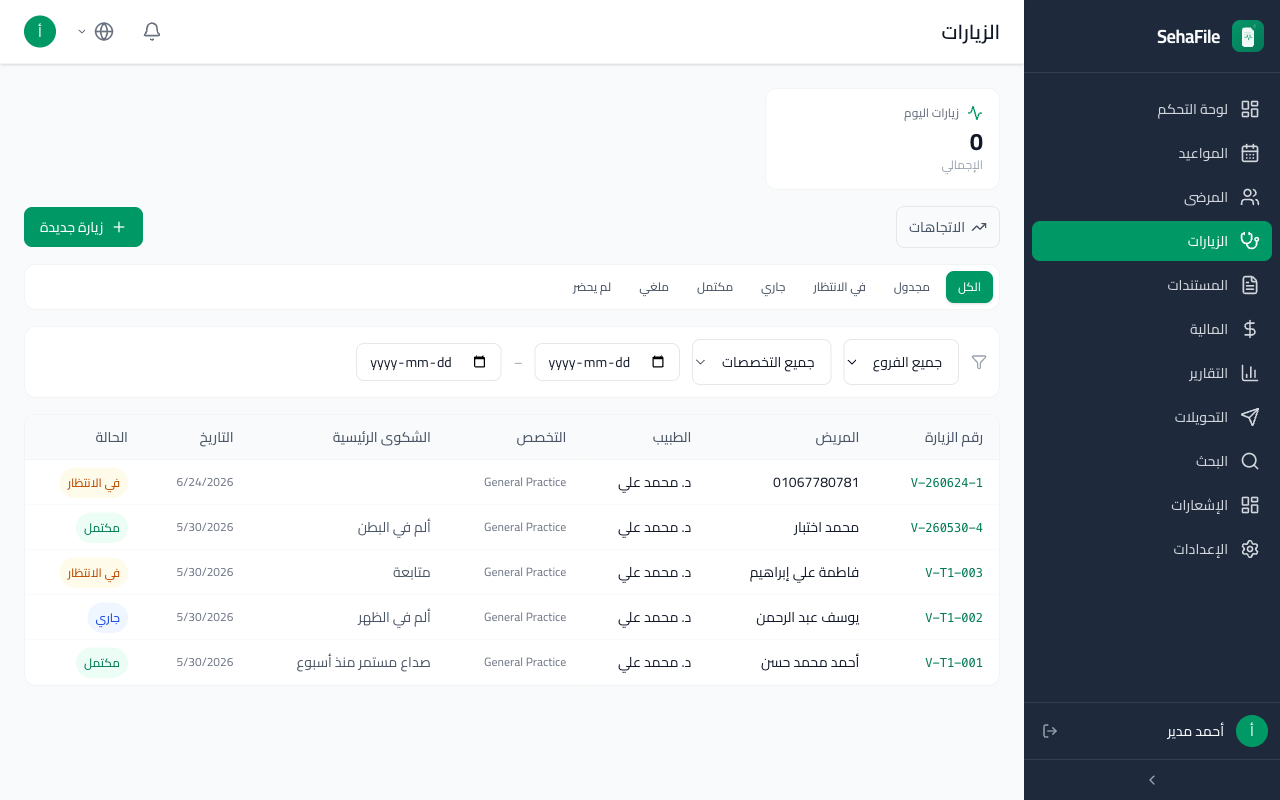The image size is (1280, 800).
Task: Click the dollar icon beside المالية
Action: point(1250,329)
